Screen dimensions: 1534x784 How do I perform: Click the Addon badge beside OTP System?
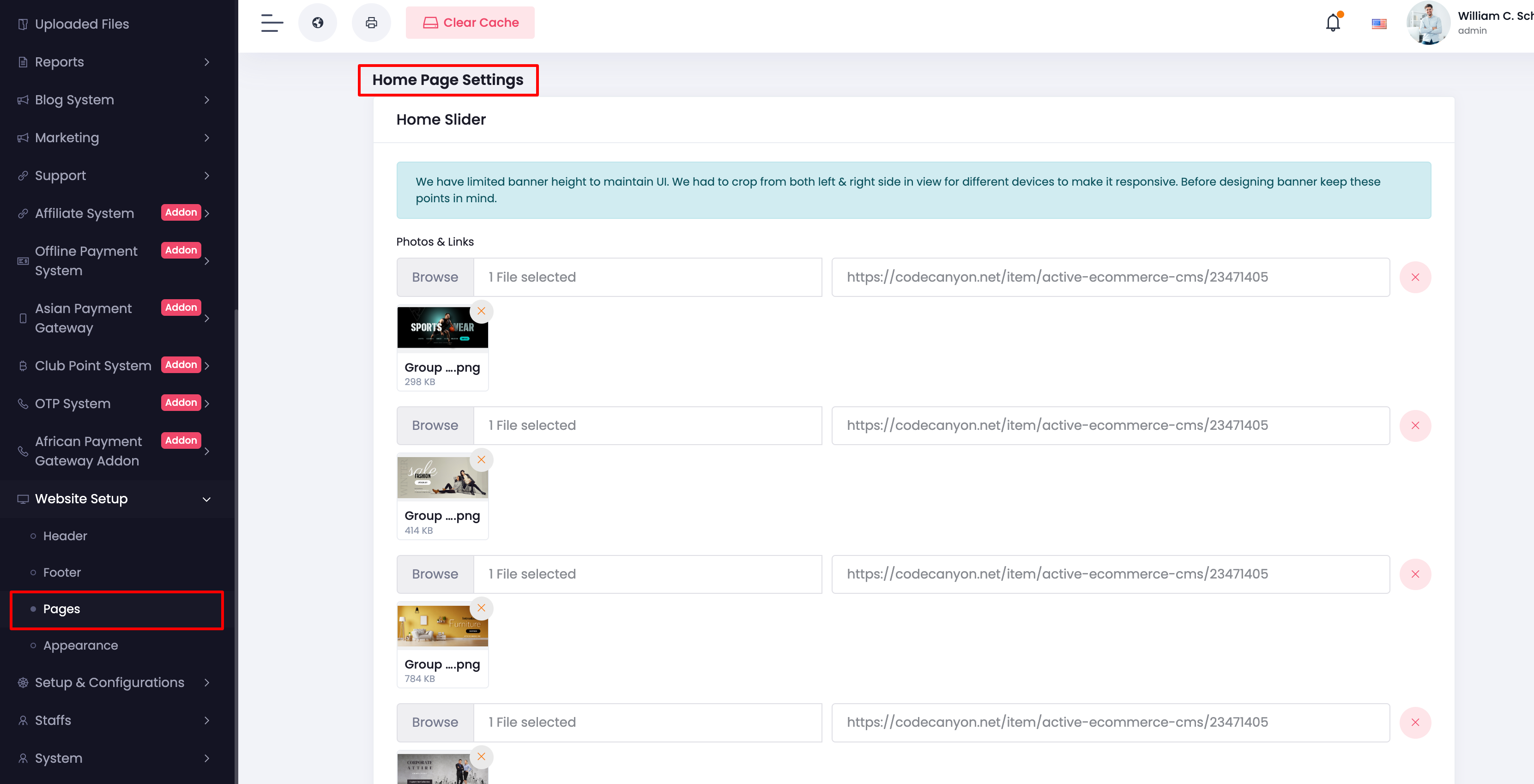(x=181, y=403)
